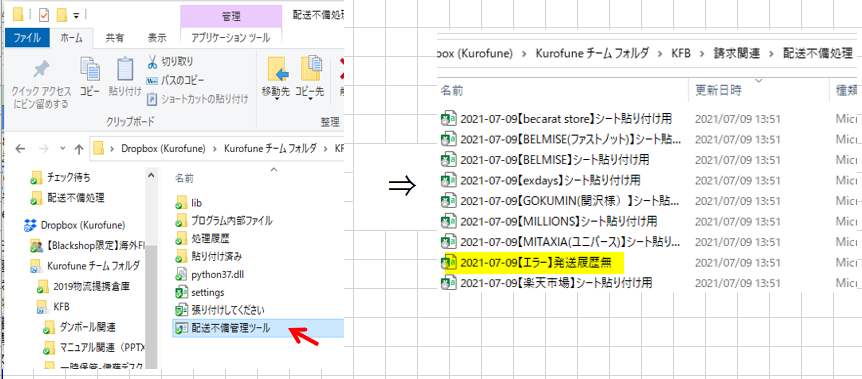Switch to the 表示 ribbon tab
Image resolution: width=862 pixels, height=379 pixels.
pos(157,38)
